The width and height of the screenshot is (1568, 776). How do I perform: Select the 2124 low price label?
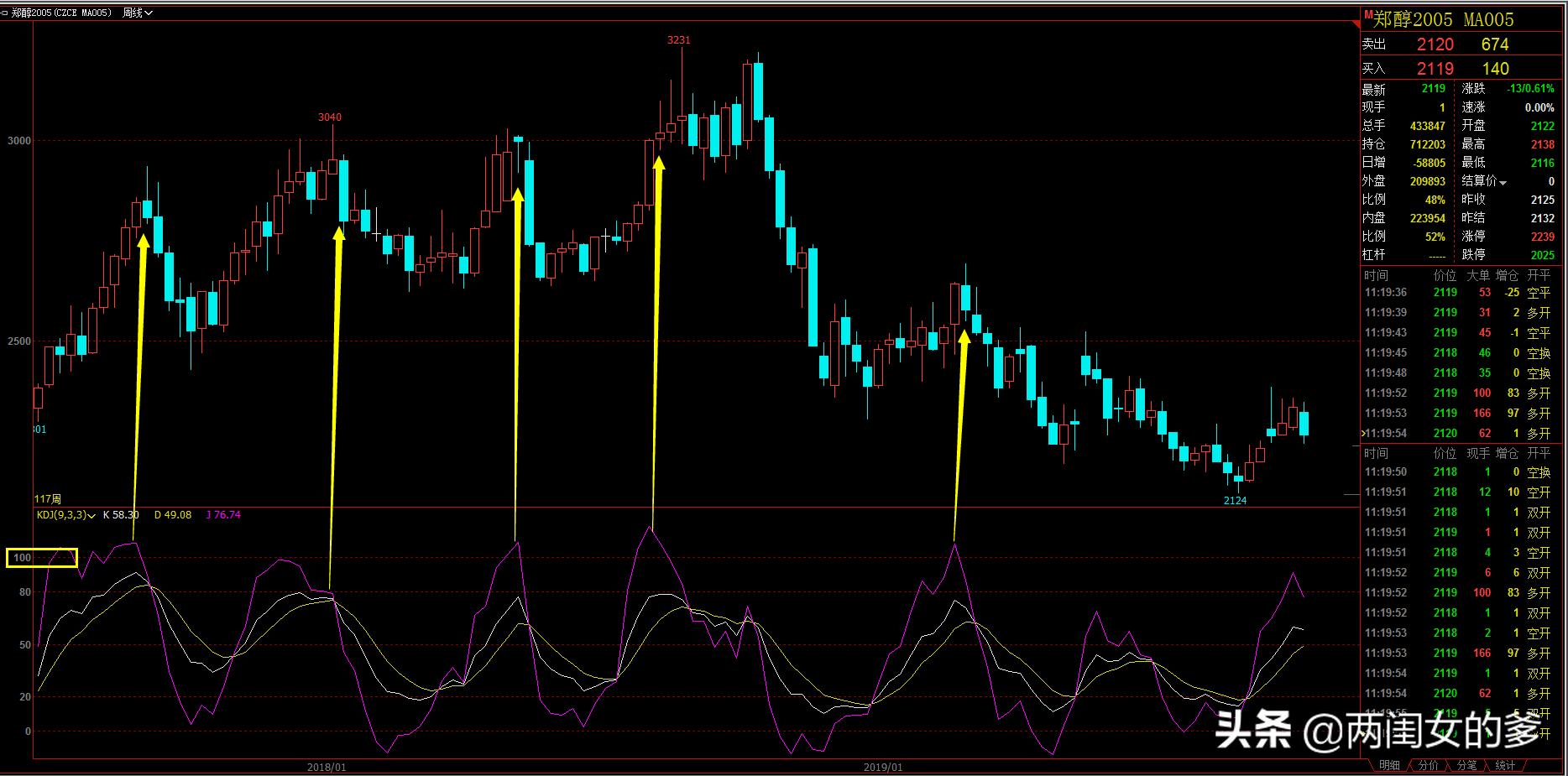pos(1235,500)
